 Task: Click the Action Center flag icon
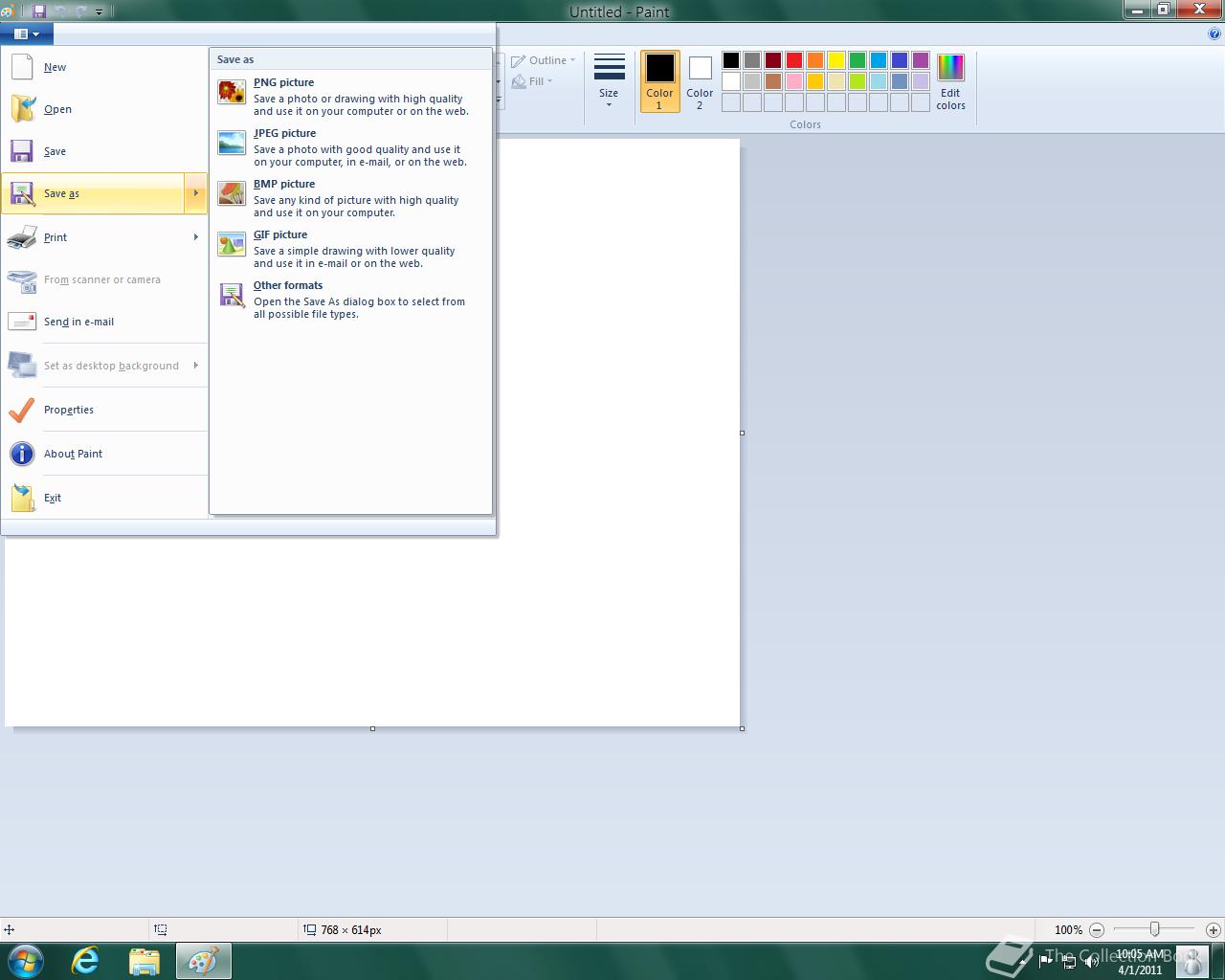[x=1046, y=962]
